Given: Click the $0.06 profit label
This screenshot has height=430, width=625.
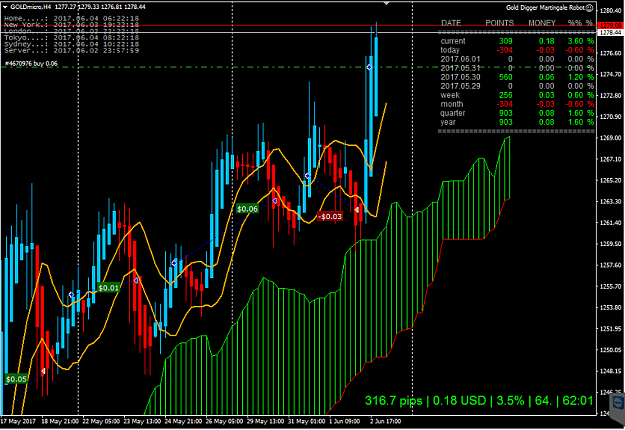Looking at the screenshot, I should point(247,209).
